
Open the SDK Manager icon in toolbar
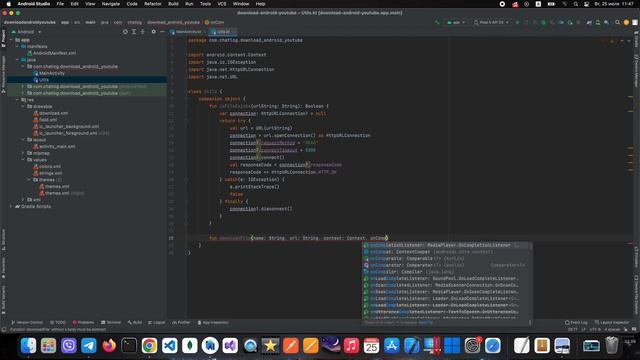607,22
